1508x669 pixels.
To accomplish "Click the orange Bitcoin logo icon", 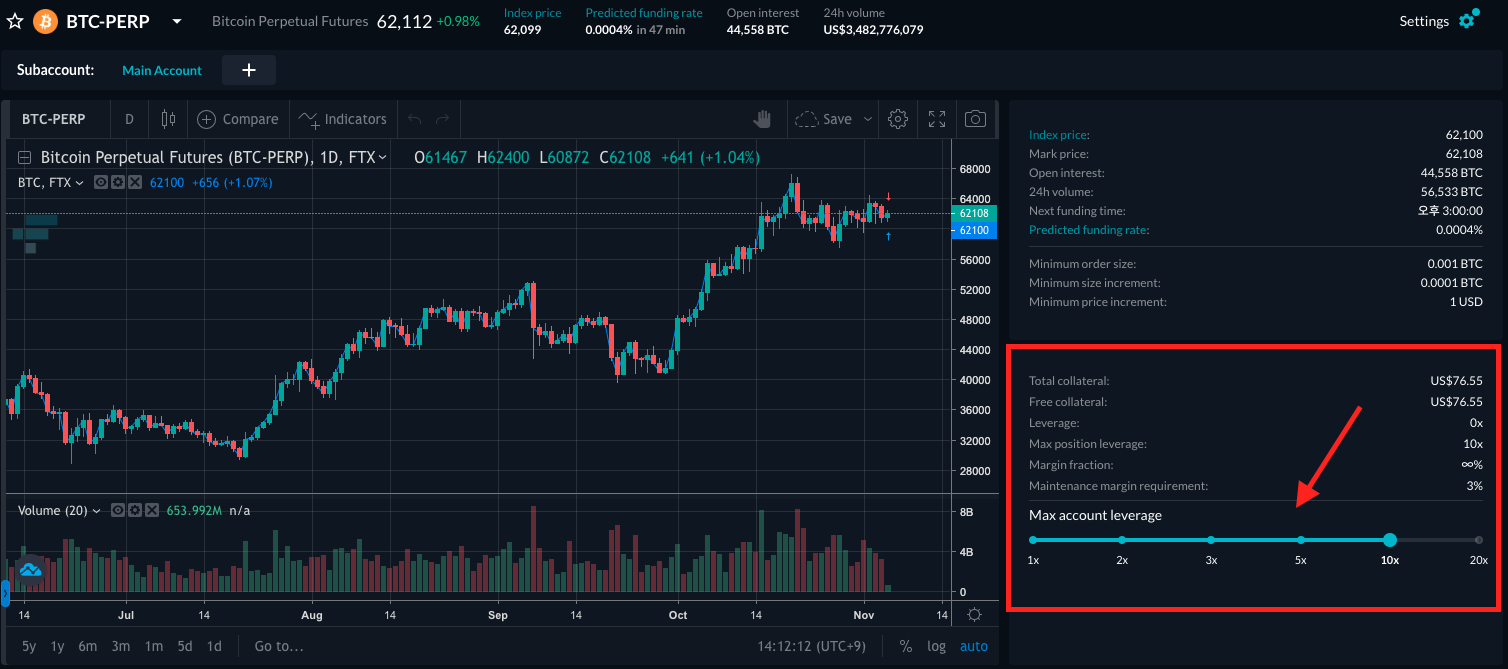I will pyautogui.click(x=45, y=21).
